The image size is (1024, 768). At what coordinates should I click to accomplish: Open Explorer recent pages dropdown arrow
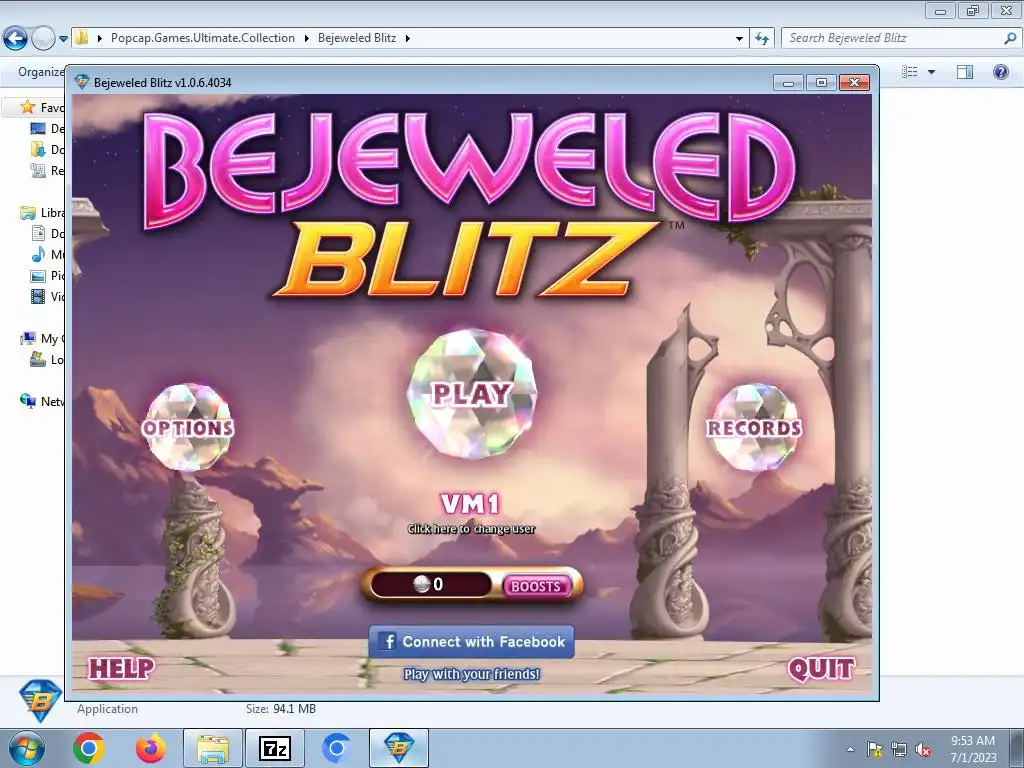click(x=63, y=39)
